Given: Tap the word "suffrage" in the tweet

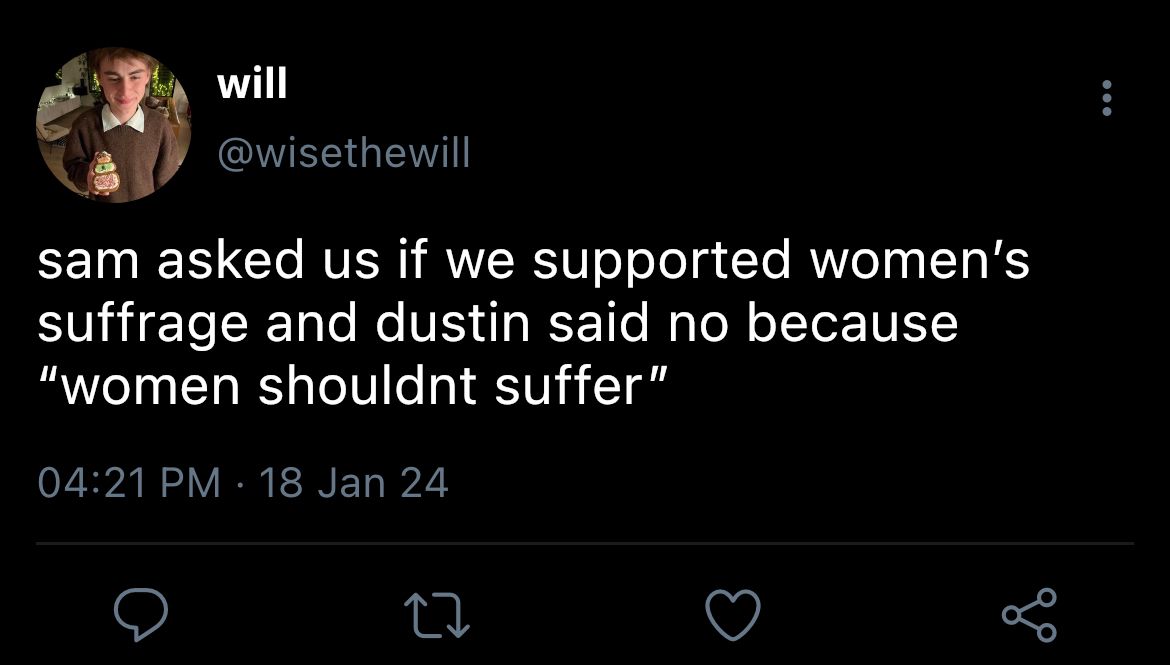Looking at the screenshot, I should coord(143,326).
